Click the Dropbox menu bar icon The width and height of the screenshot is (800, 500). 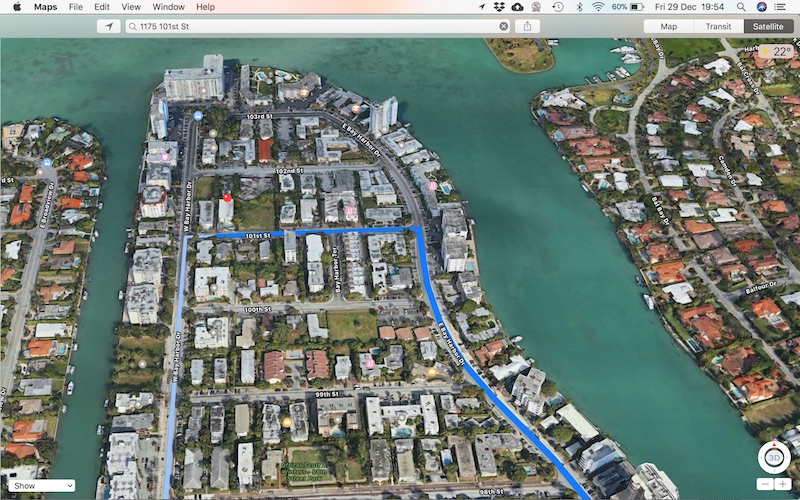coord(495,7)
